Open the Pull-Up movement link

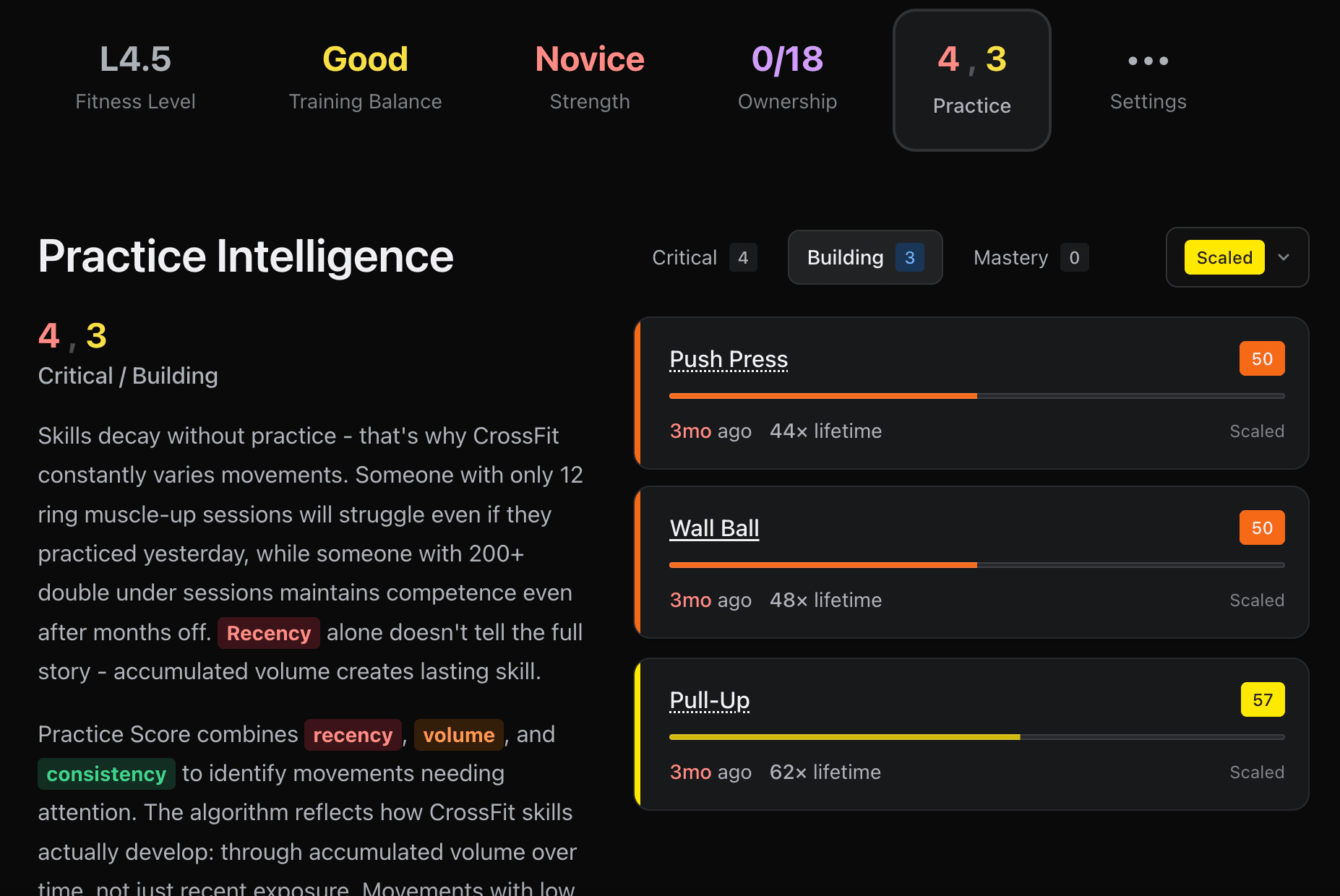(709, 700)
